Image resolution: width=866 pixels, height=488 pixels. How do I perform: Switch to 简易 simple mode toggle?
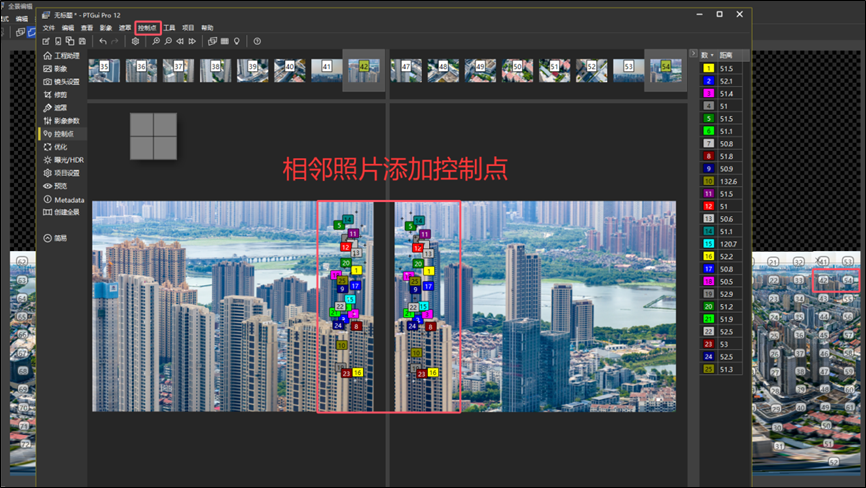coord(55,238)
